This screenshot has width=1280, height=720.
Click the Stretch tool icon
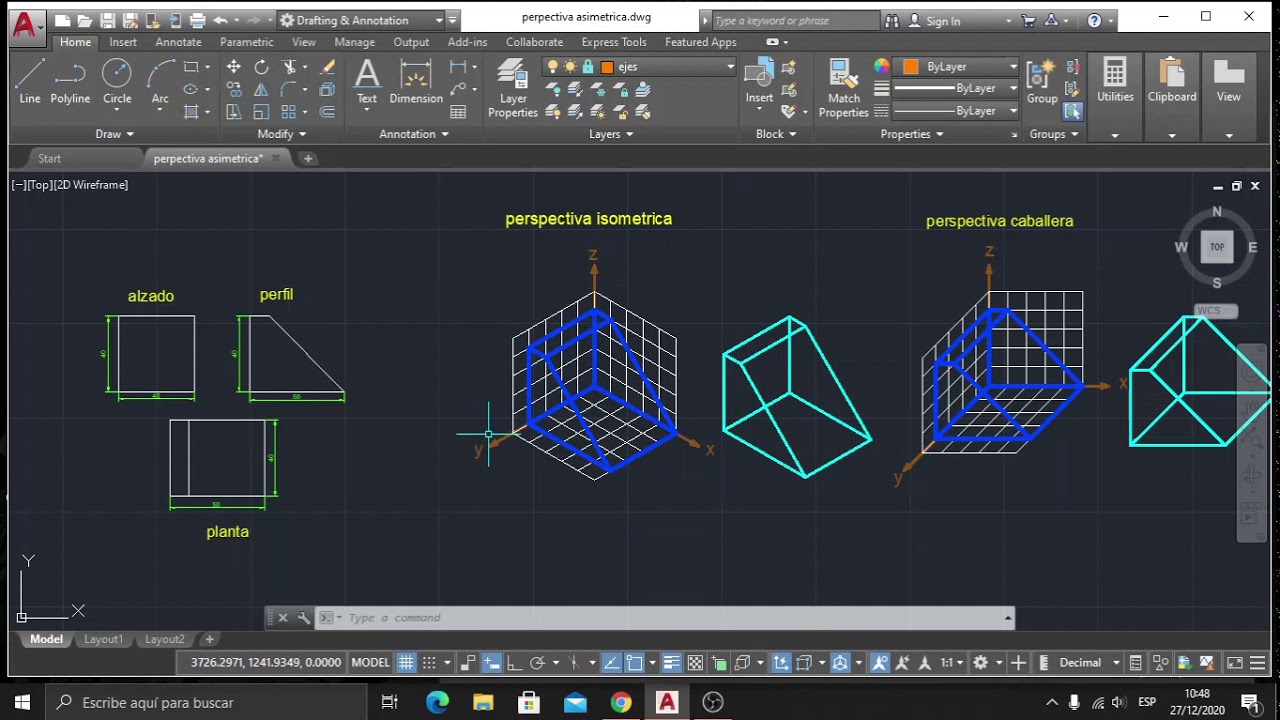pos(234,112)
